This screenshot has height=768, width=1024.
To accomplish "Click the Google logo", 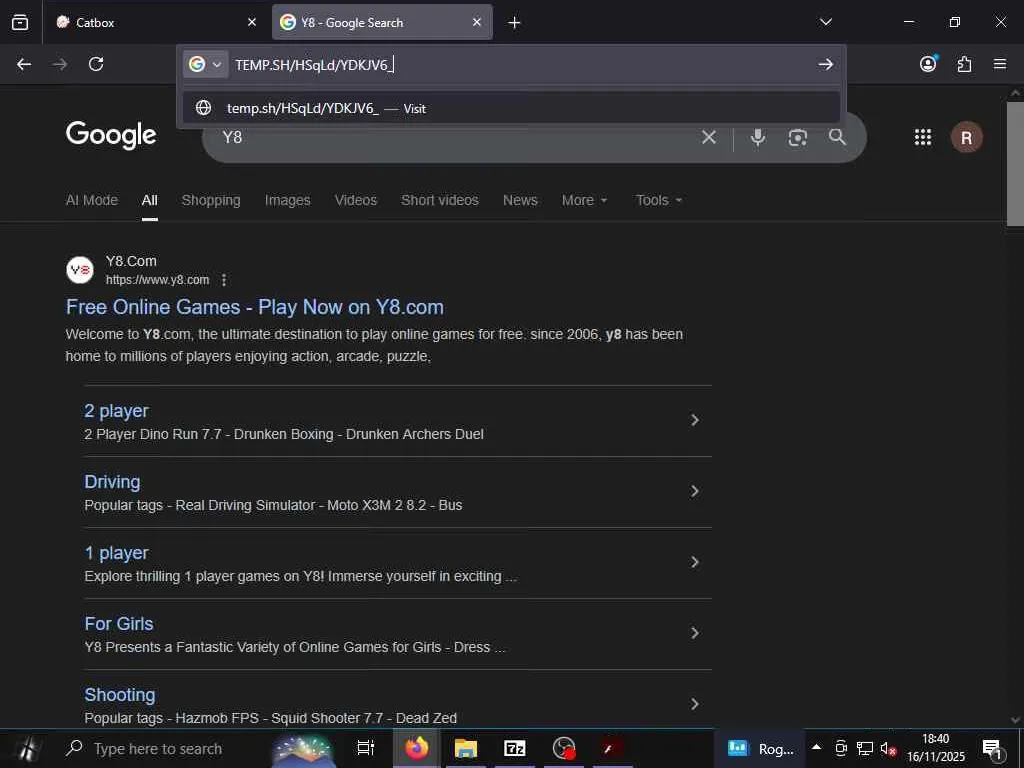I will click(x=111, y=135).
